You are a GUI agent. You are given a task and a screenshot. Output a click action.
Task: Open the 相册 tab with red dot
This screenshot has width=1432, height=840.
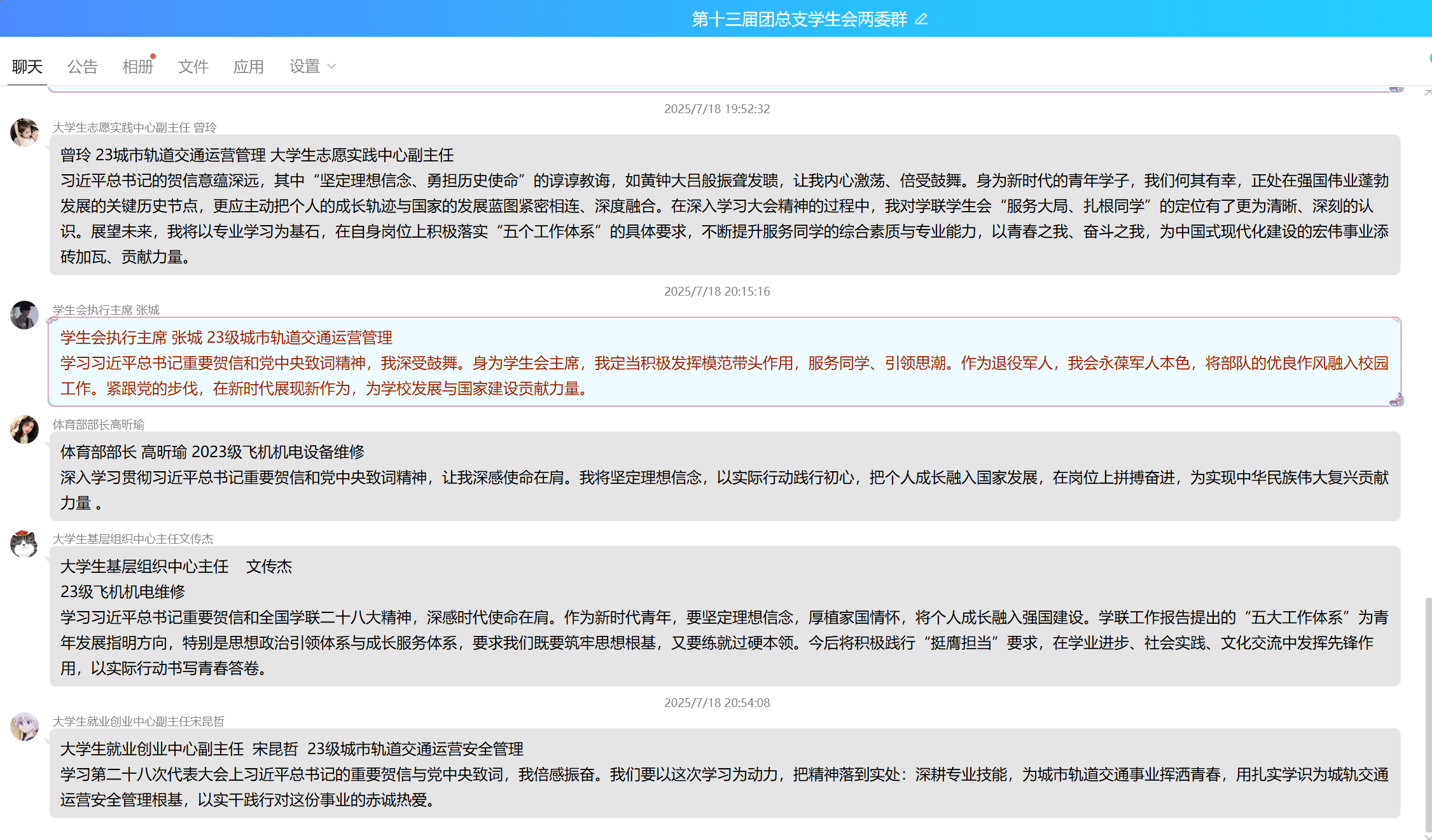(137, 67)
